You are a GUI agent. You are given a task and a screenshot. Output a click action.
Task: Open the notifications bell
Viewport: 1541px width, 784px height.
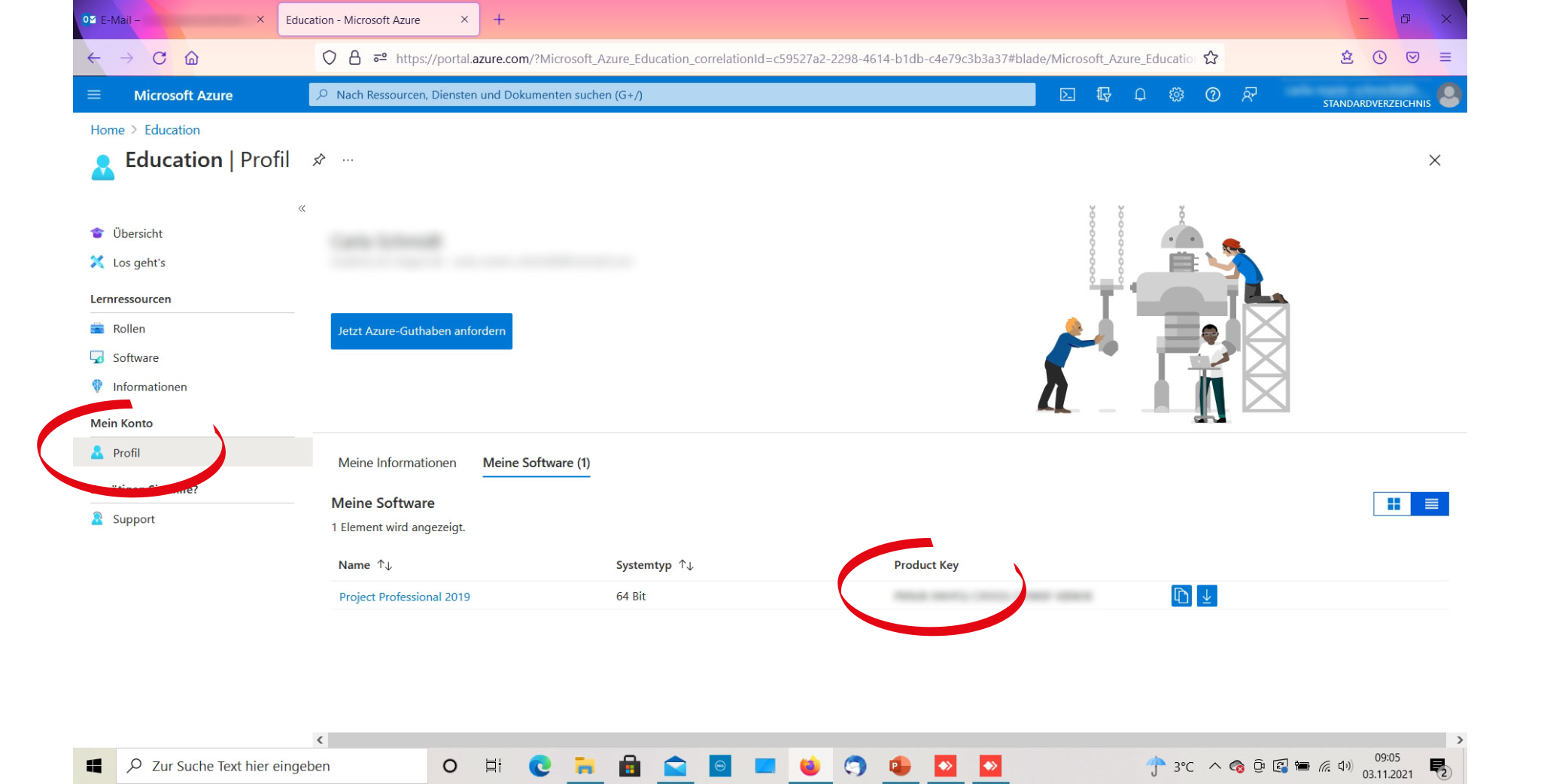(x=1140, y=95)
